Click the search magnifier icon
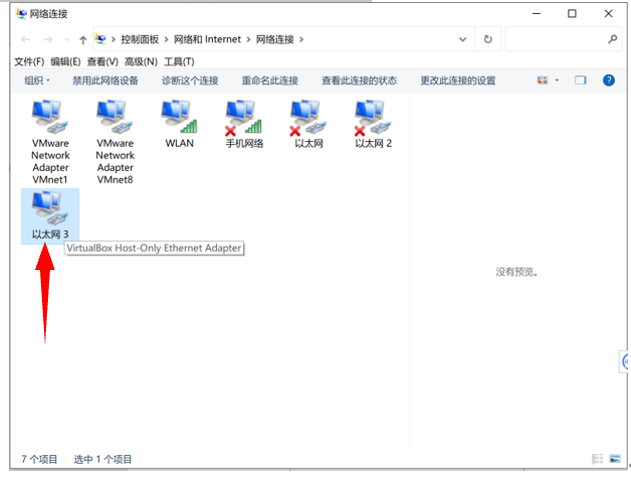 click(x=612, y=39)
